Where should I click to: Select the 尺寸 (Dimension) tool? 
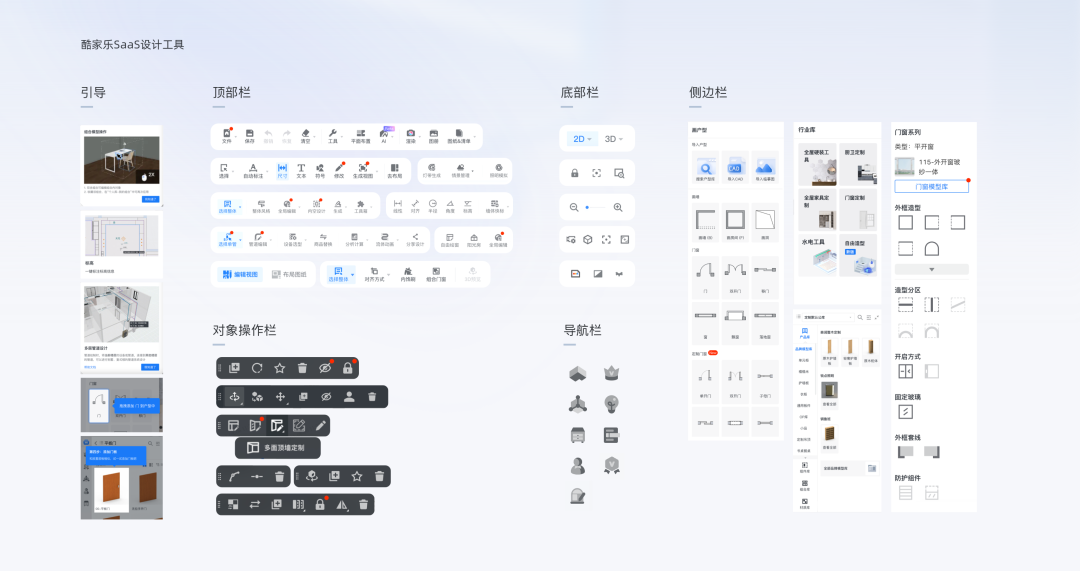tap(282, 170)
